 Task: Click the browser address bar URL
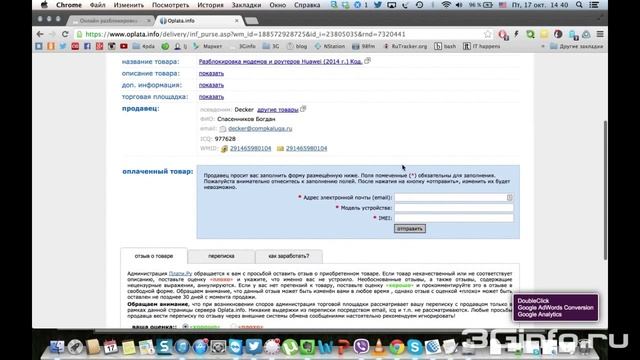click(245, 34)
